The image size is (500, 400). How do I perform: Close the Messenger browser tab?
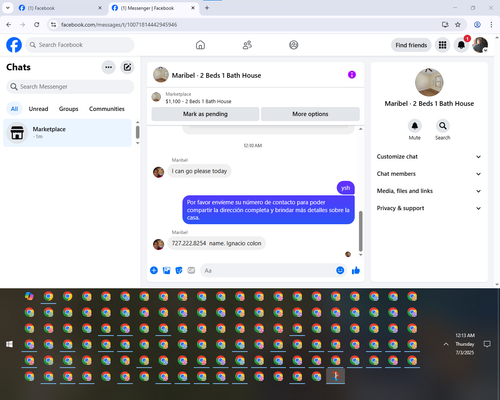pyautogui.click(x=193, y=8)
